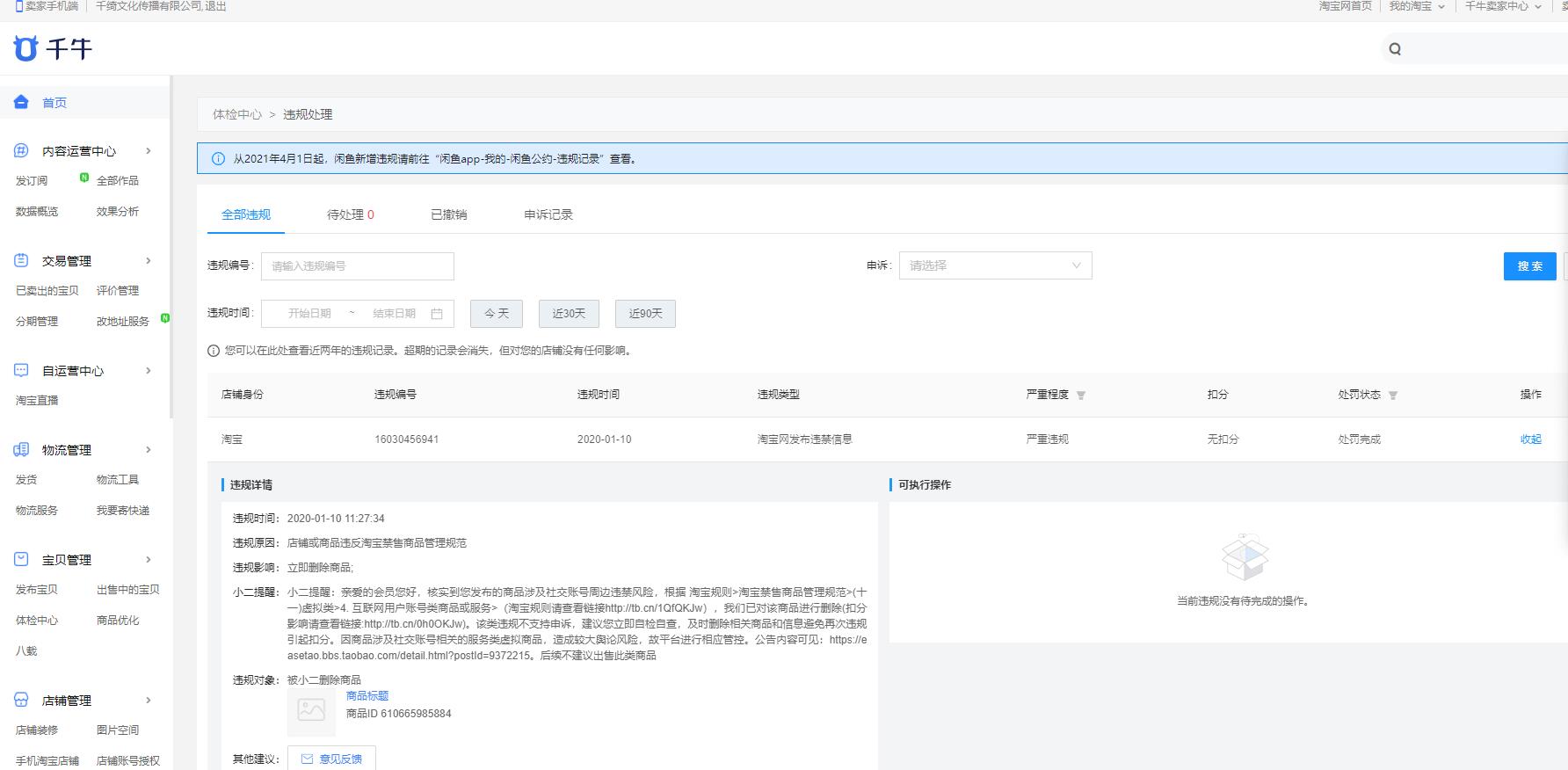Click the 意见反馈 button
1568x770 pixels.
pos(331,759)
